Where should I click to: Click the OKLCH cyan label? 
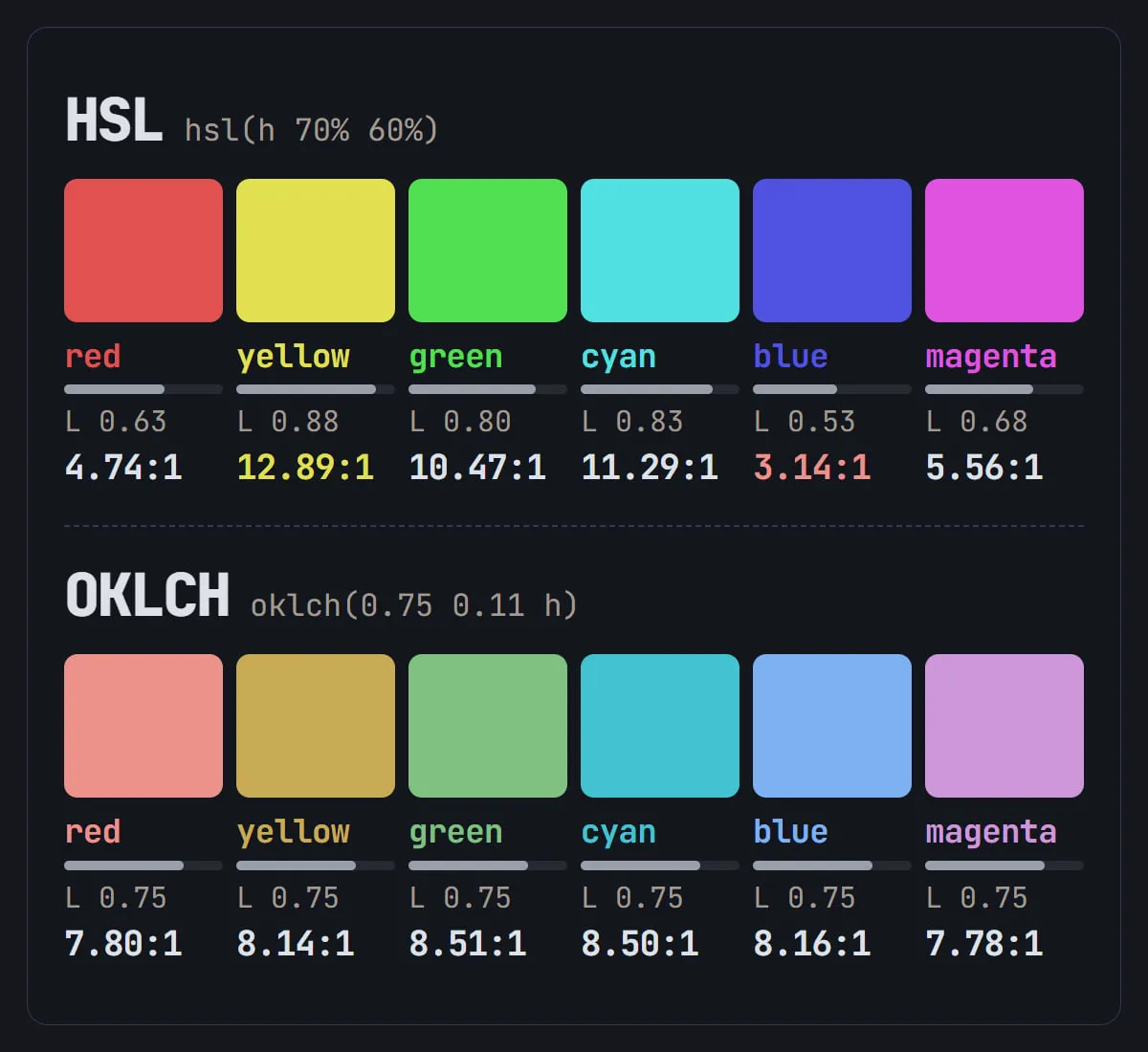618,834
